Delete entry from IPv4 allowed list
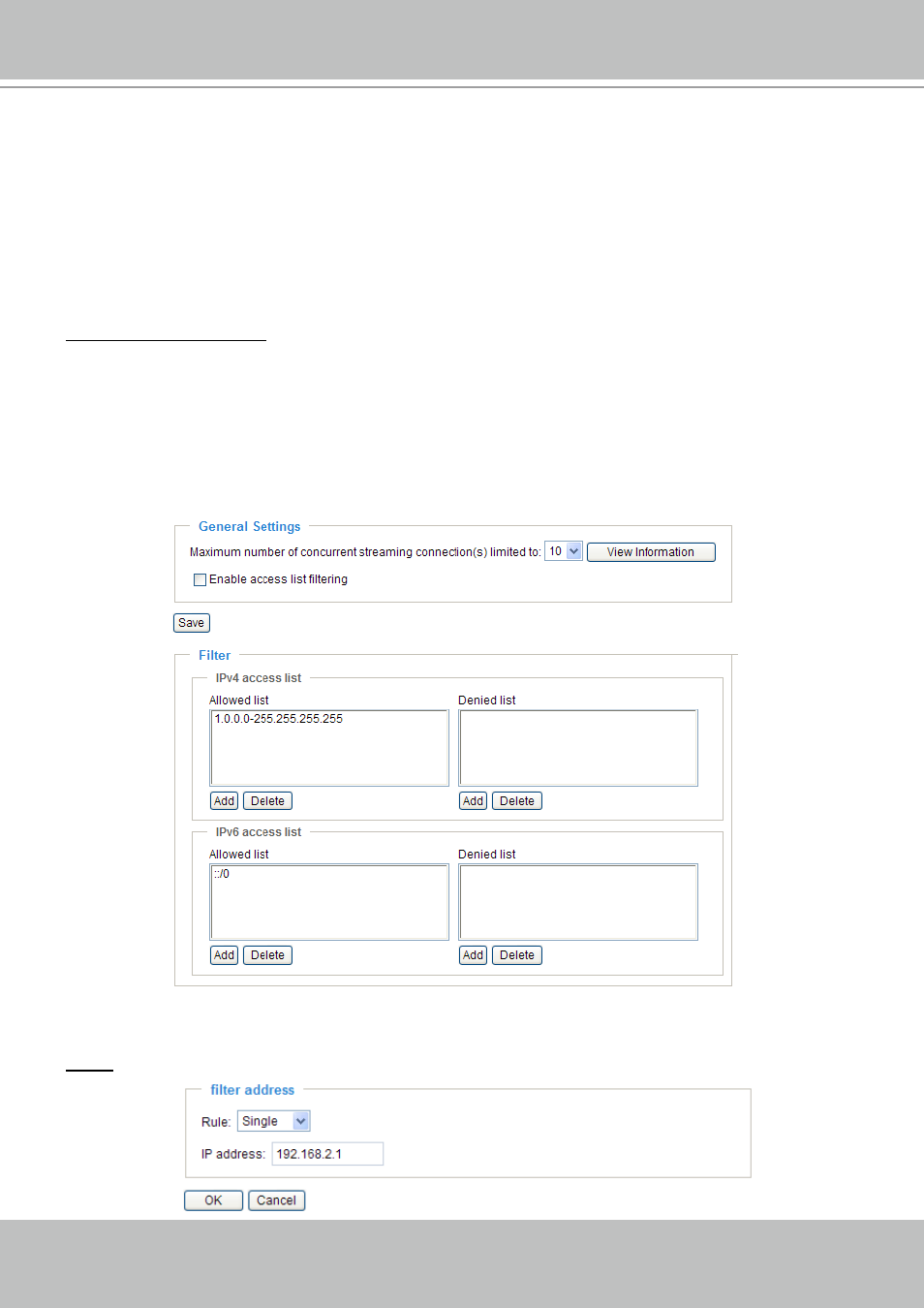924x1308 pixels. pos(267,801)
